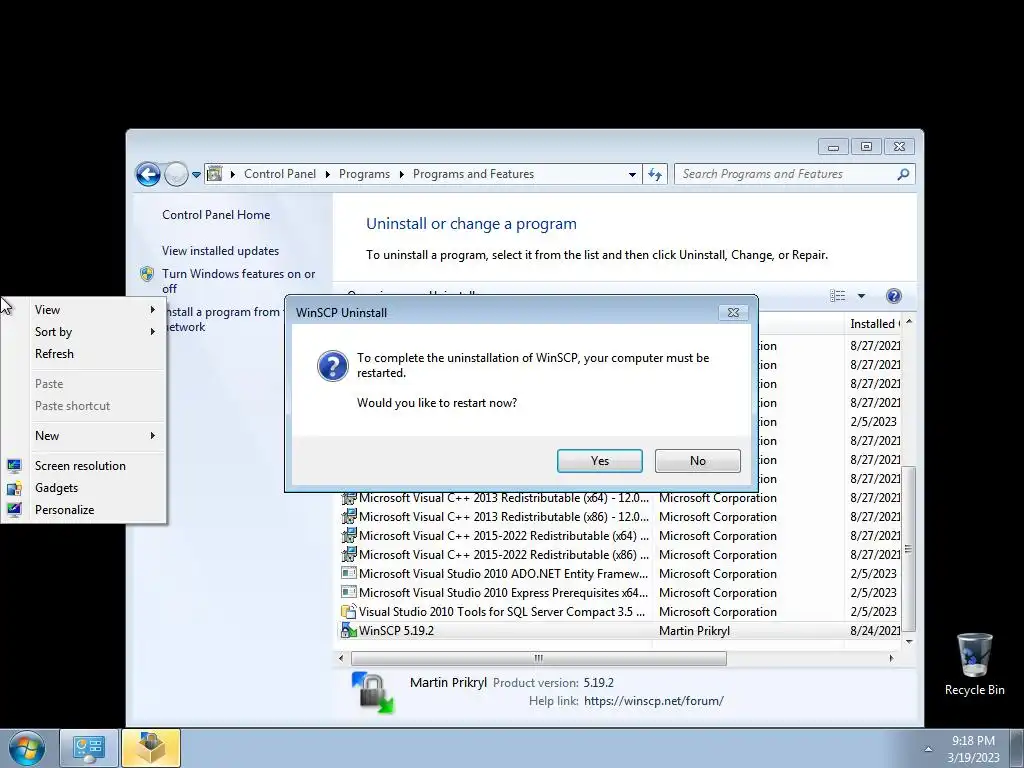Select Microsoft Visual C++ 2013 Redistributable (x64) row
Screen dimensions: 1024x768
point(620,498)
